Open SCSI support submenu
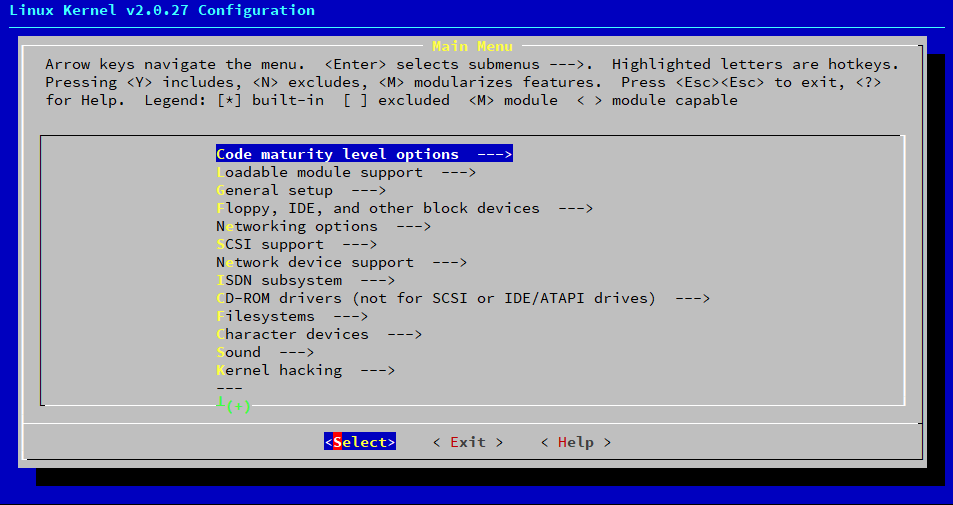Viewport: 953px width, 505px height. [297, 244]
